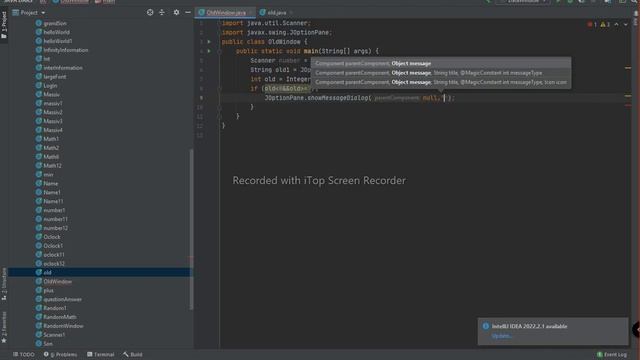Image resolution: width=640 pixels, height=360 pixels.
Task: Open Project panel settings gear
Action: coord(176,13)
